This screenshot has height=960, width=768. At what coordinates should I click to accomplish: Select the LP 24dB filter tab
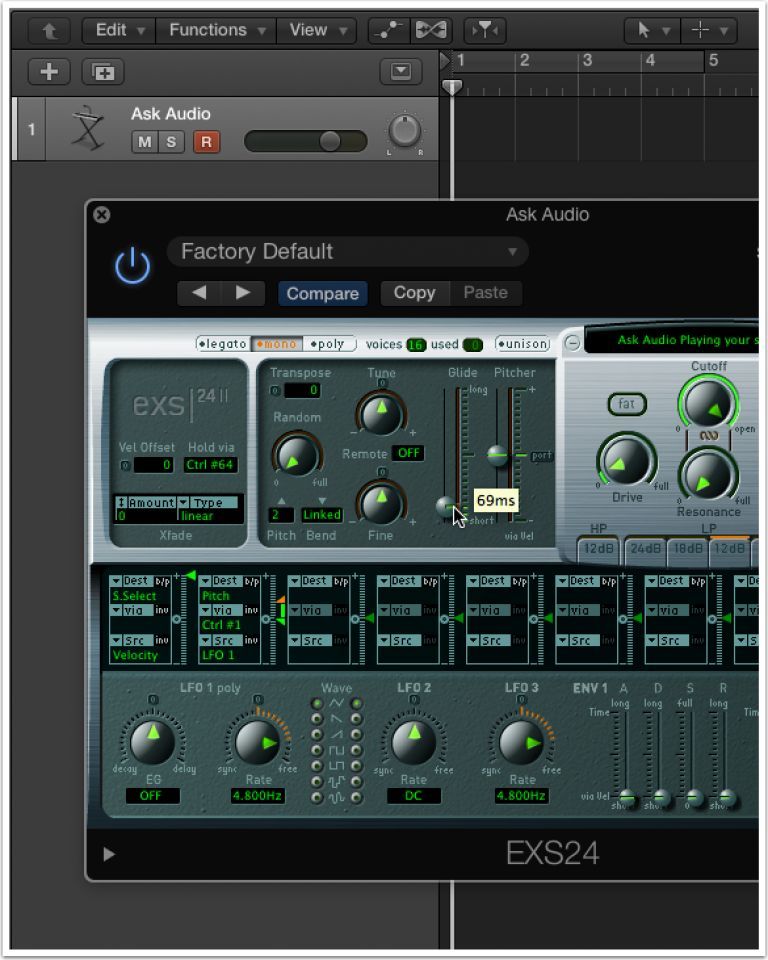646,549
